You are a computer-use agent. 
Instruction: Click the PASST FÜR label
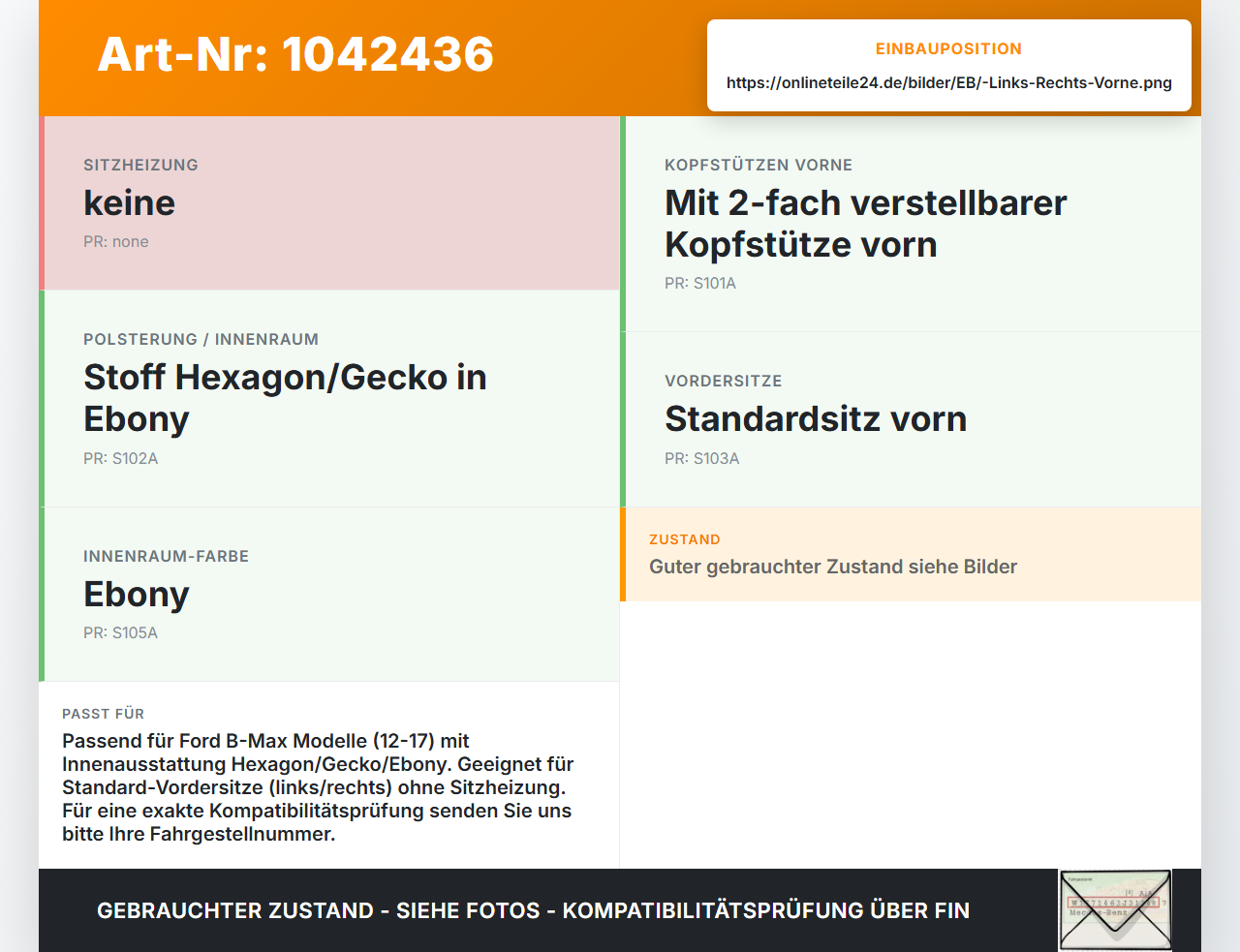click(103, 714)
